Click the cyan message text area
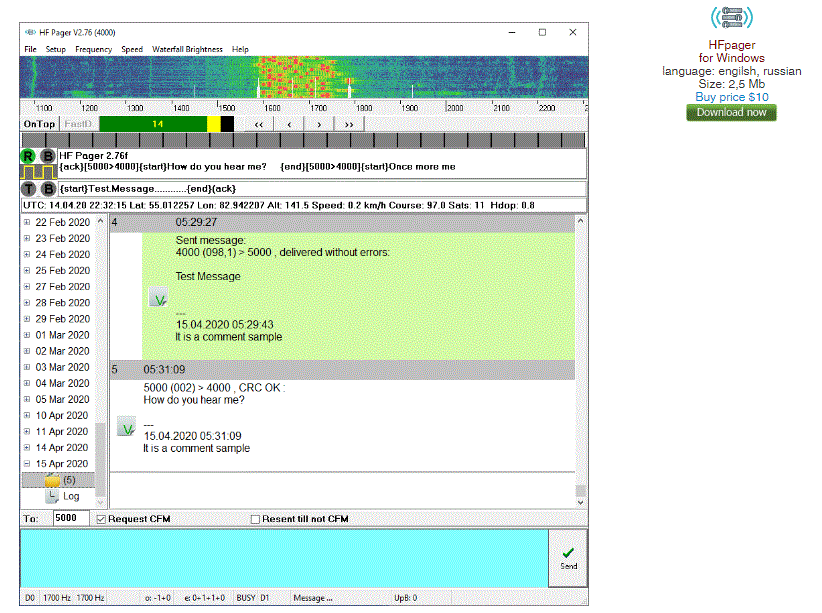822x613 pixels. 284,558
